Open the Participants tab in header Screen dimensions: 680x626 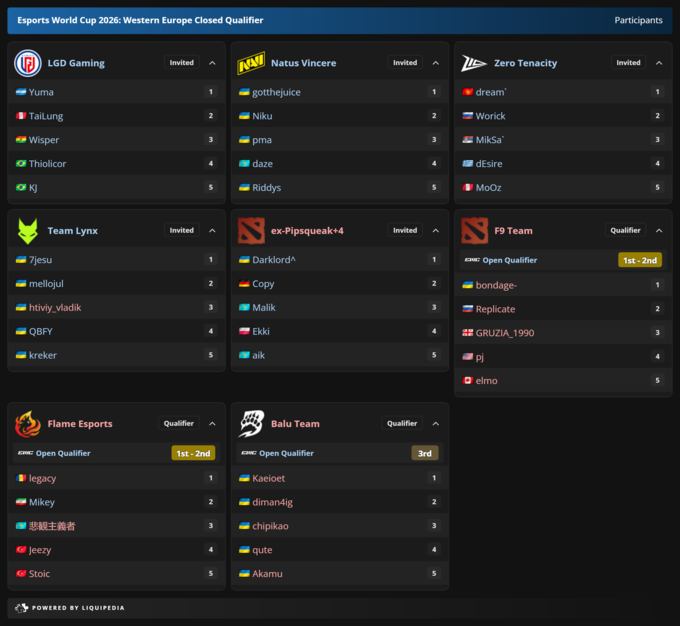coord(638,20)
